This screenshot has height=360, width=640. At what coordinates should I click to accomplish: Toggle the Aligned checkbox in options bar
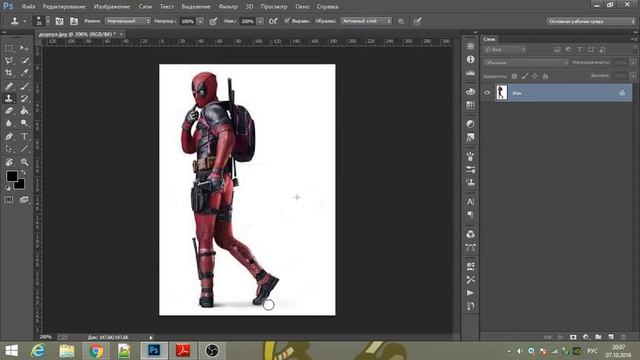(x=287, y=21)
